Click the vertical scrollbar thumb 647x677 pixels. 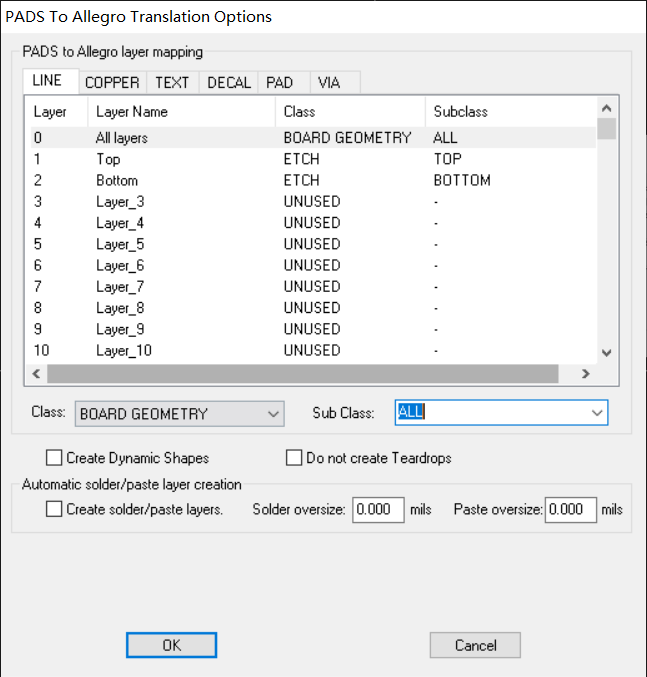click(606, 128)
